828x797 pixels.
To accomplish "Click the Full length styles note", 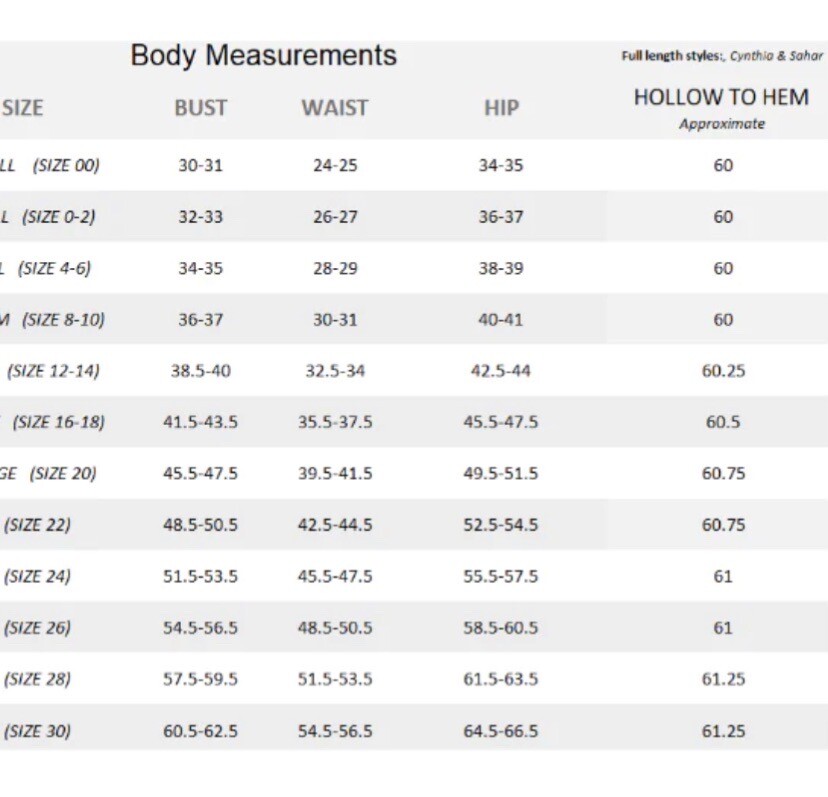I will point(722,56).
